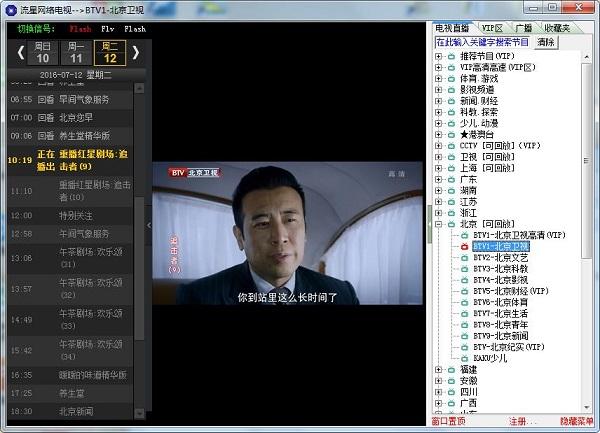Expand the 卫视 [可回放] category

[x=439, y=157]
